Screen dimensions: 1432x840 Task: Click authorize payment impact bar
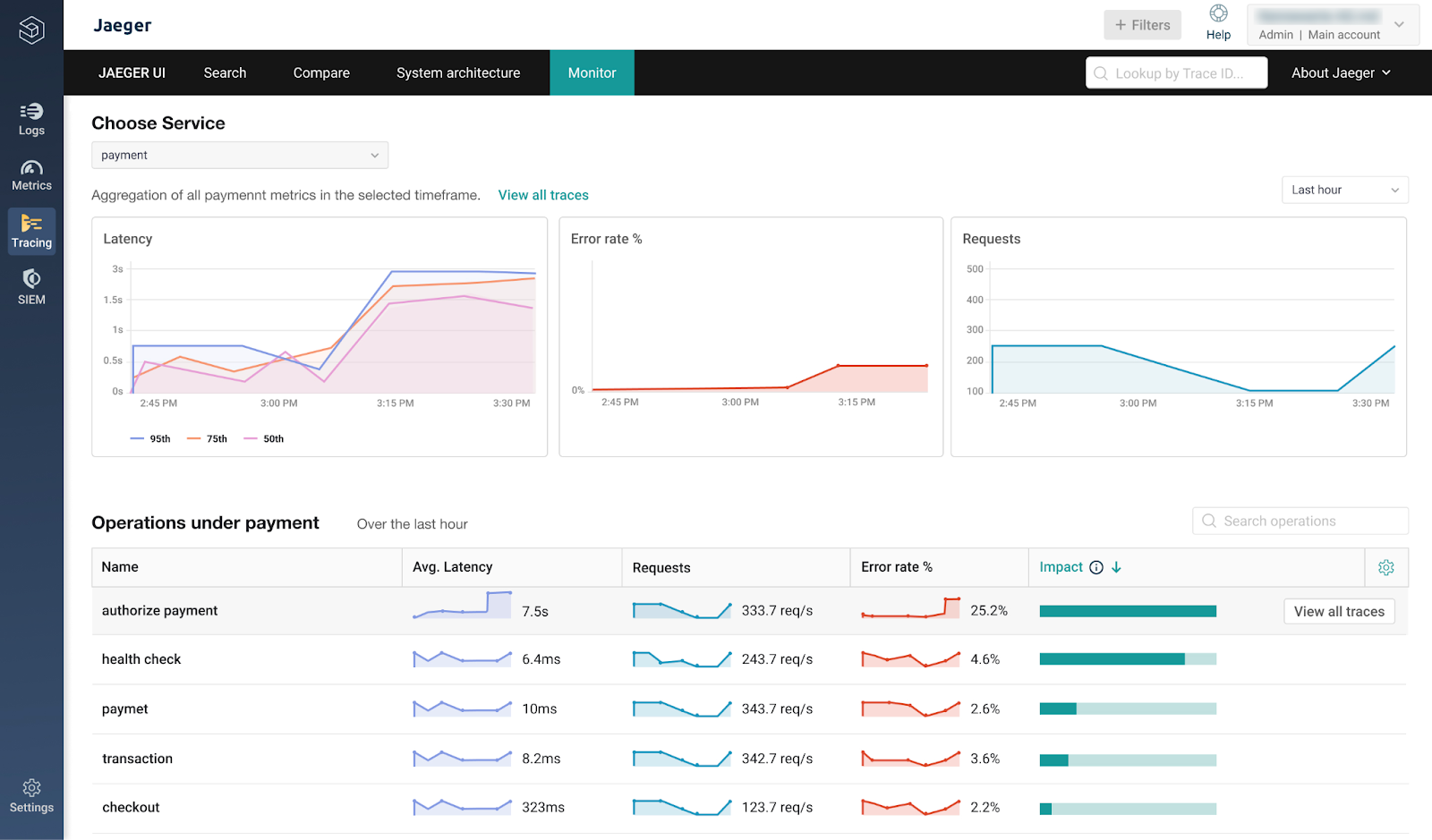(1128, 612)
